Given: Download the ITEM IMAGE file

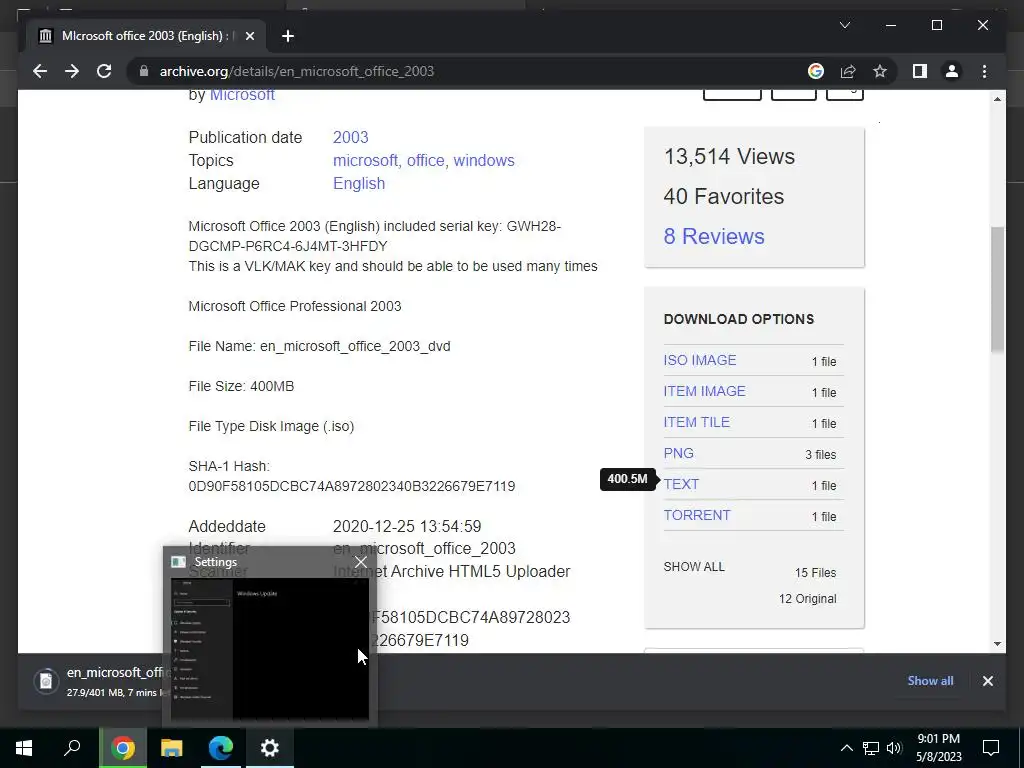Looking at the screenshot, I should tap(704, 391).
